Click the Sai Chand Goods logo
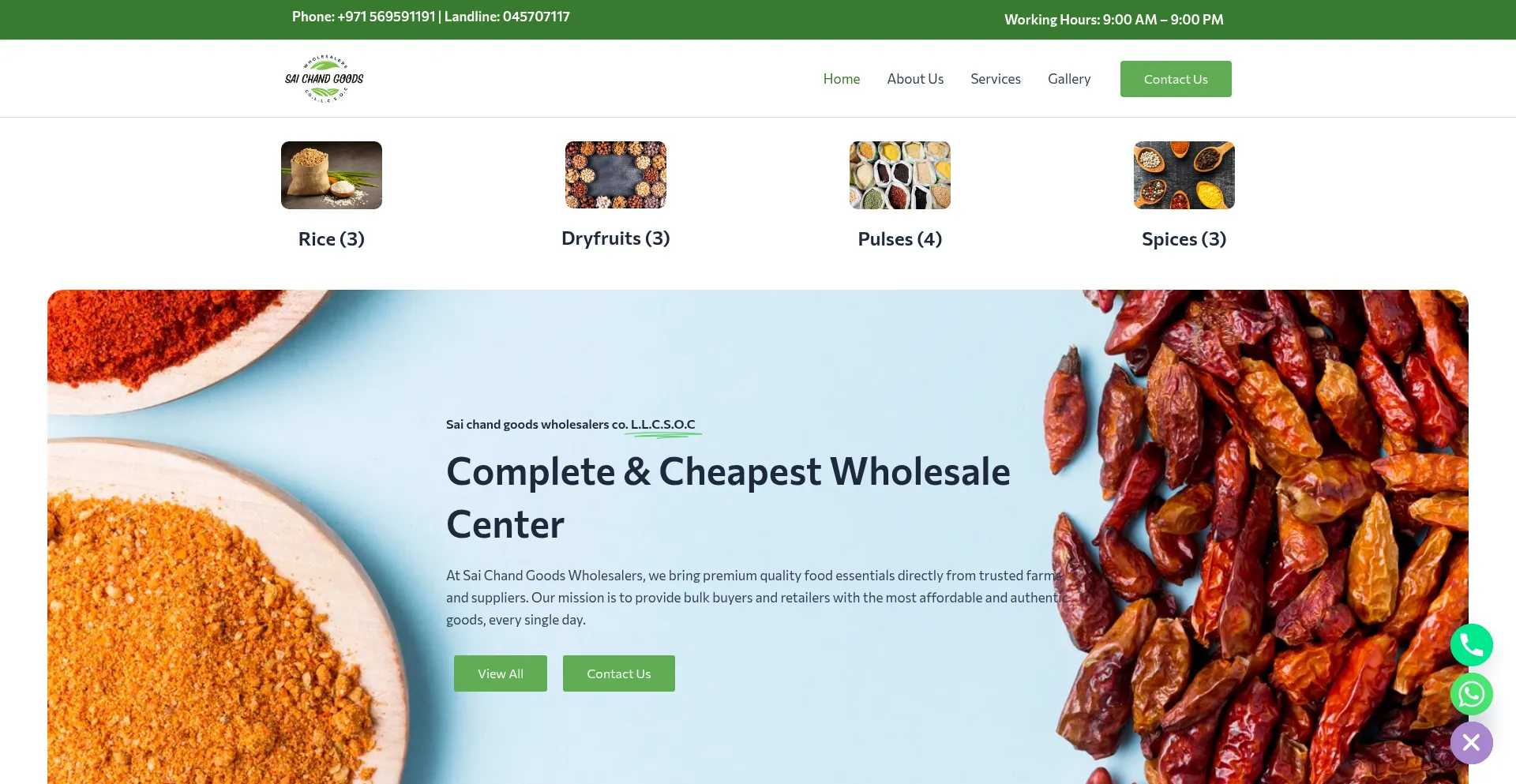Viewport: 1516px width, 784px height. pos(324,79)
